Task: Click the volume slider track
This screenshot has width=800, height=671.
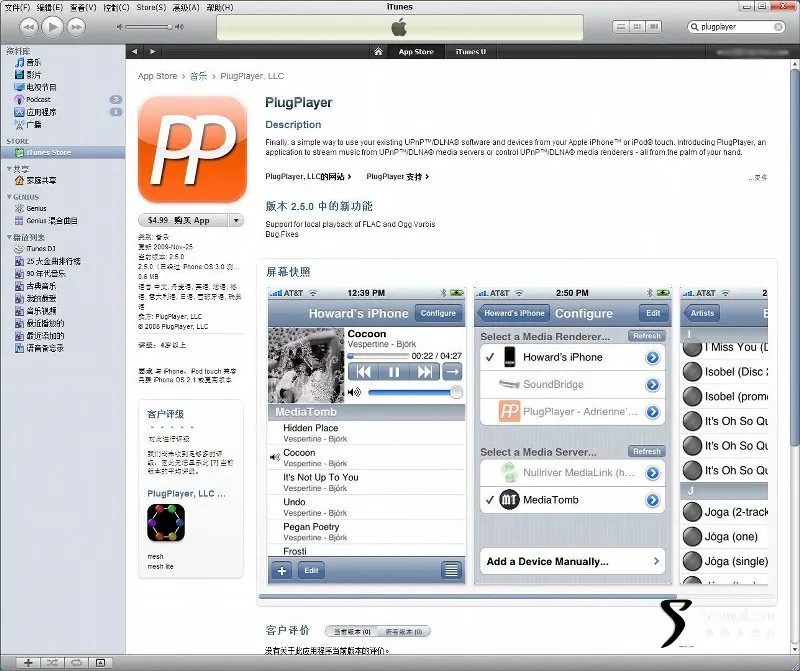Action: point(148,27)
